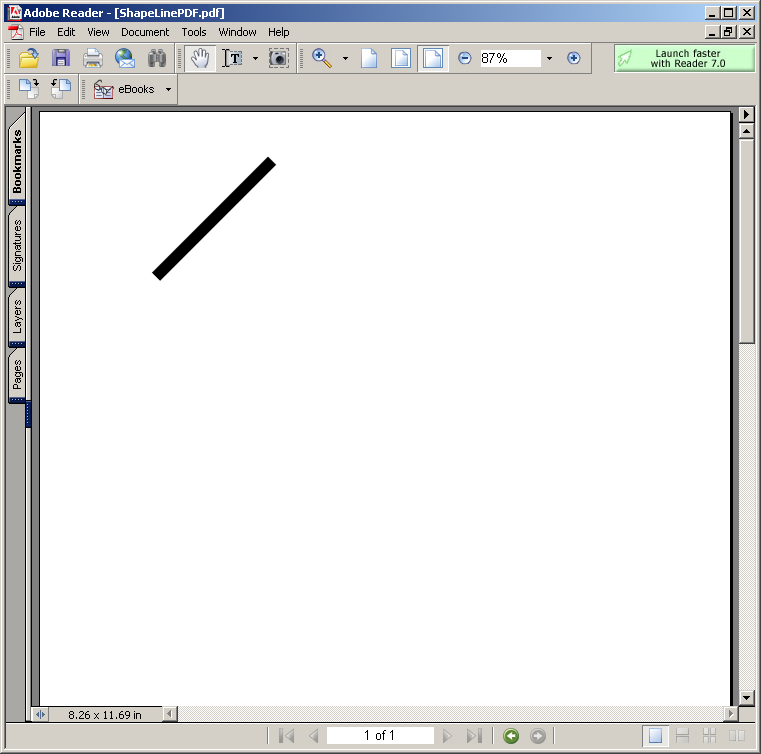Open the eBooks toolbar button
The height and width of the screenshot is (754, 761).
pyautogui.click(x=124, y=89)
